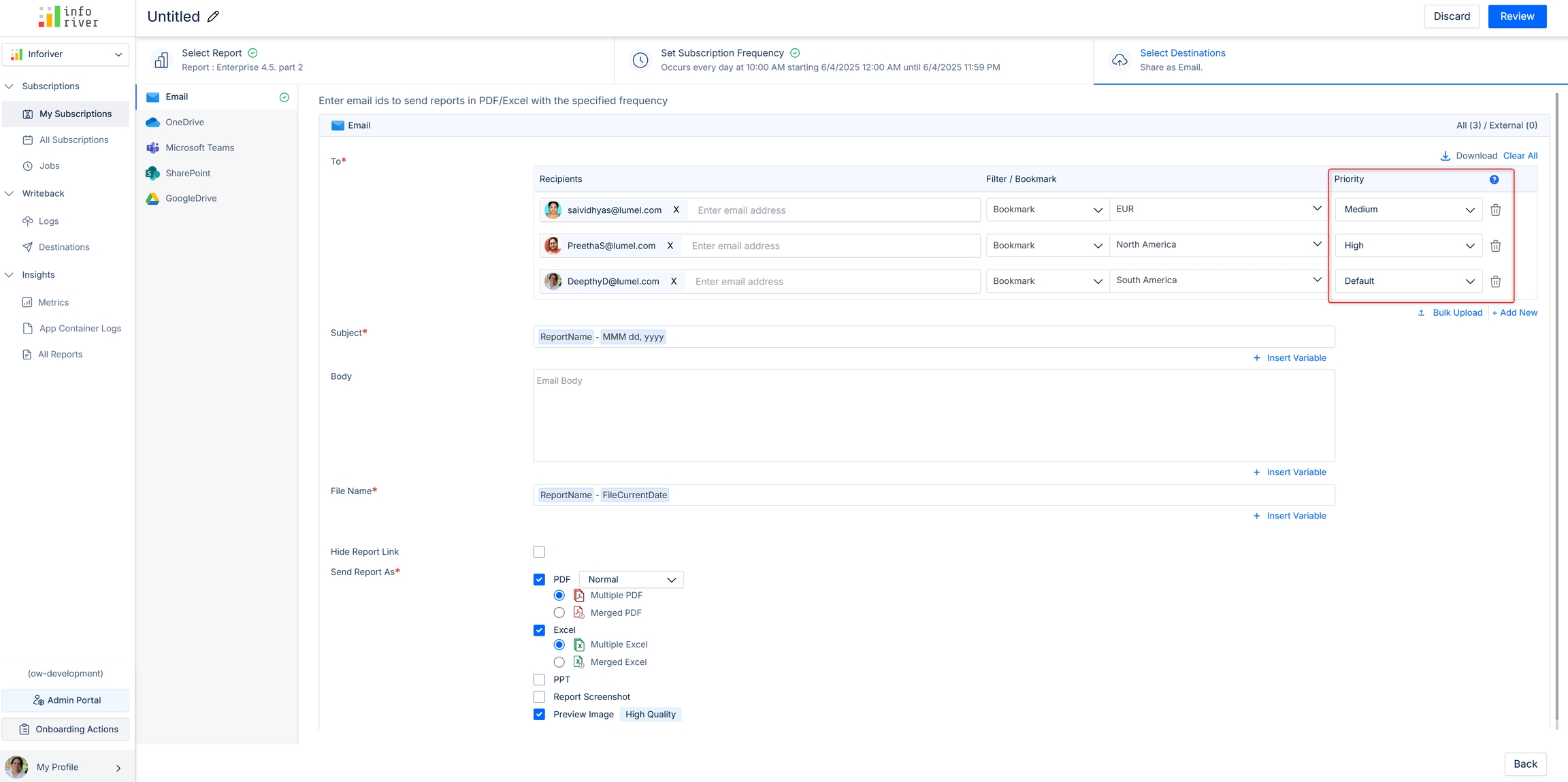
Task: Enable the PPT checkbox
Action: coord(539,680)
